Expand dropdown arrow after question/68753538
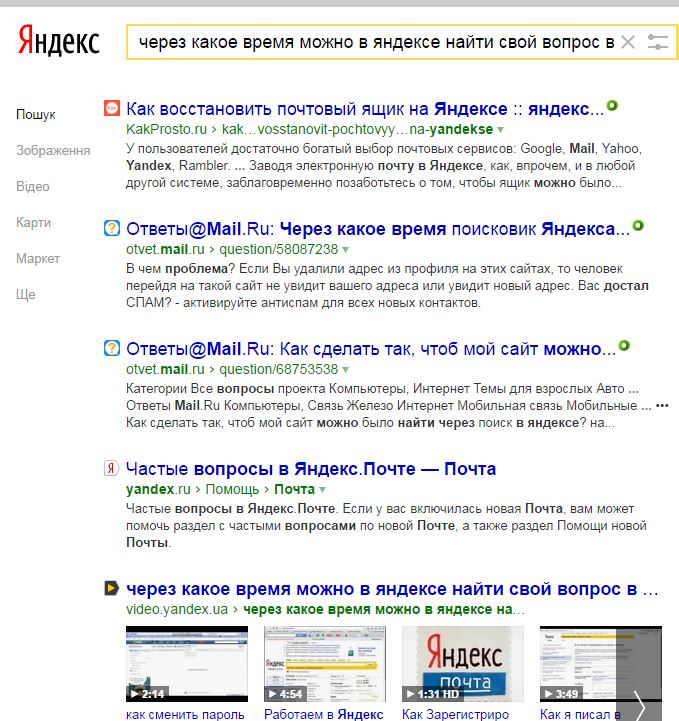The height and width of the screenshot is (721, 679). click(x=346, y=370)
